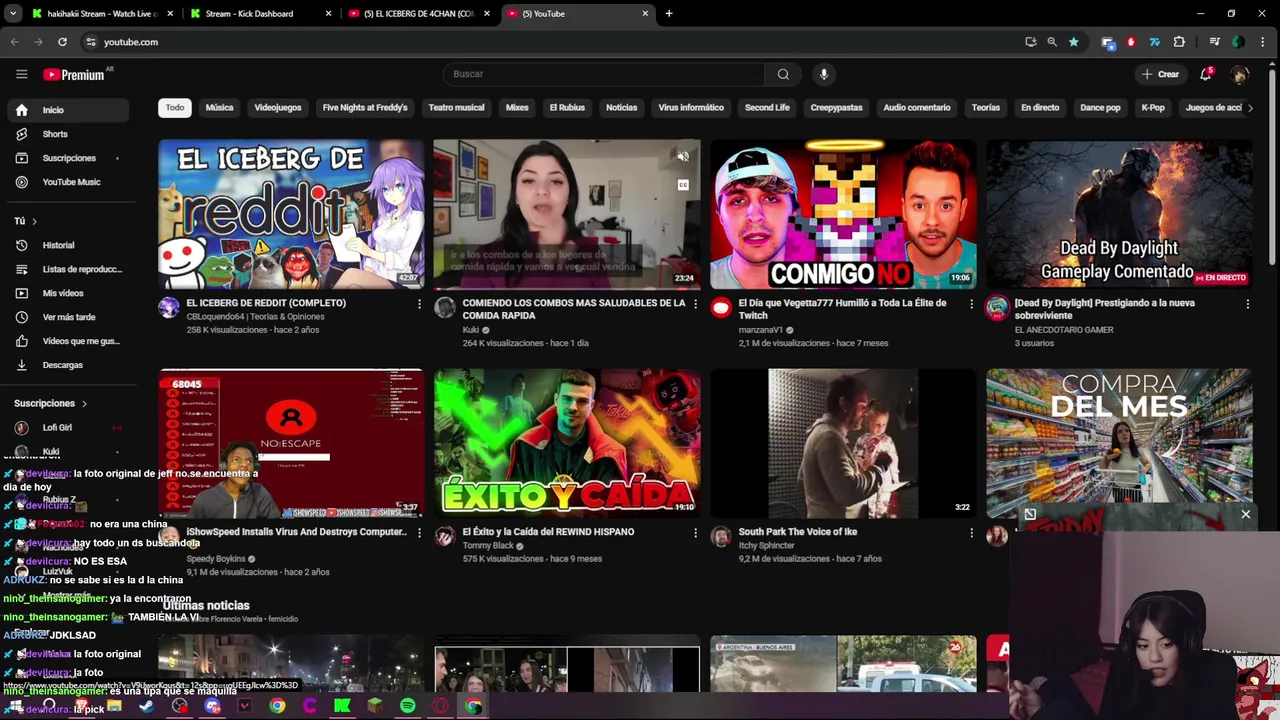1280x720 pixels.
Task: Select the Videojuegos chip
Action: click(x=278, y=108)
